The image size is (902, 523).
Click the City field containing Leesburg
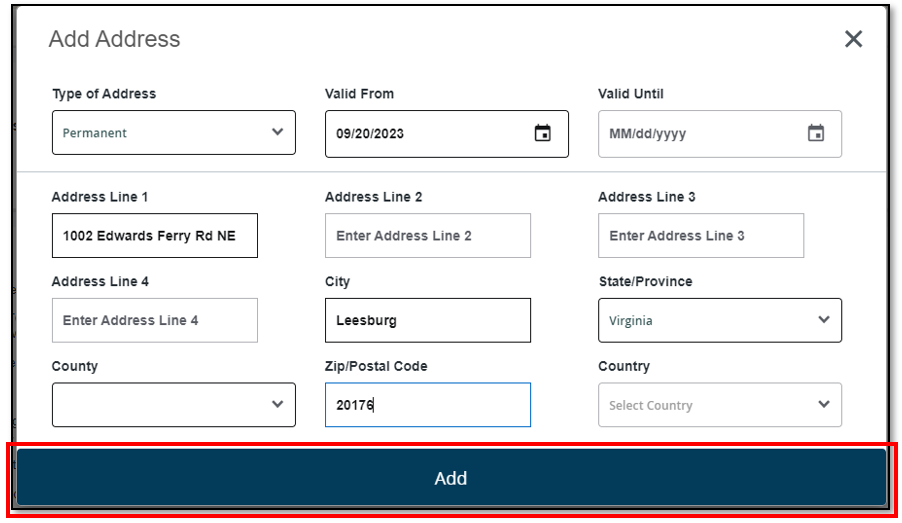(x=427, y=321)
